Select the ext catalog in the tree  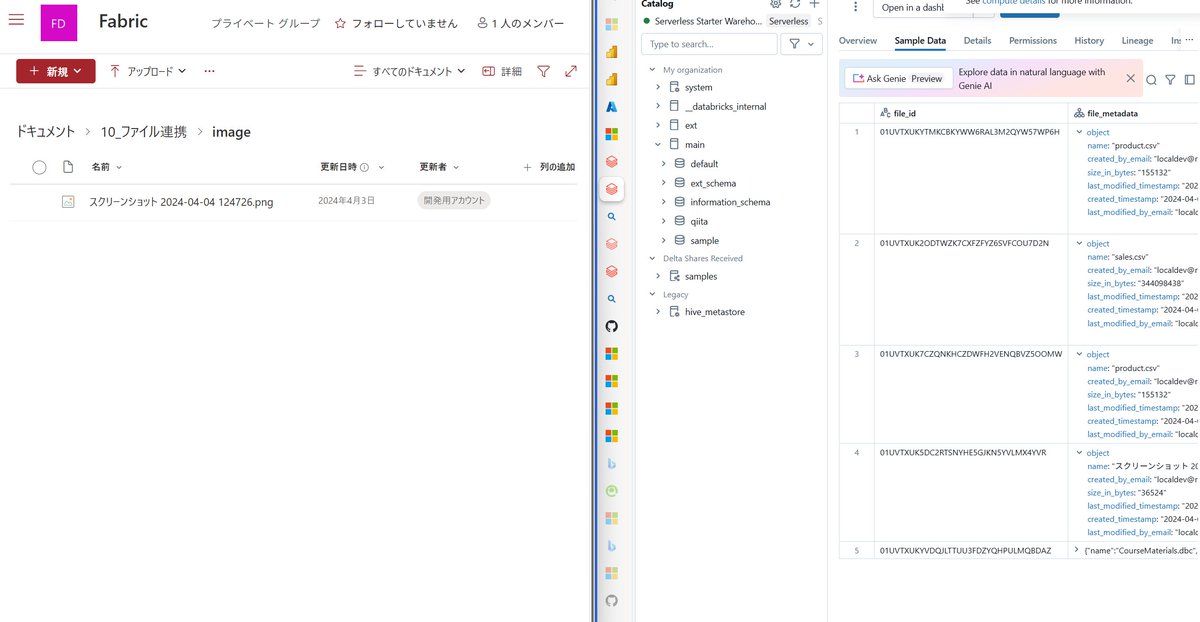point(691,125)
